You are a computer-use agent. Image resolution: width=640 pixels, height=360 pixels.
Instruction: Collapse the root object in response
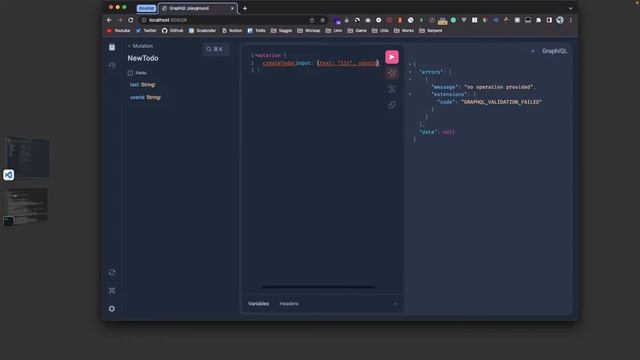pyautogui.click(x=410, y=64)
